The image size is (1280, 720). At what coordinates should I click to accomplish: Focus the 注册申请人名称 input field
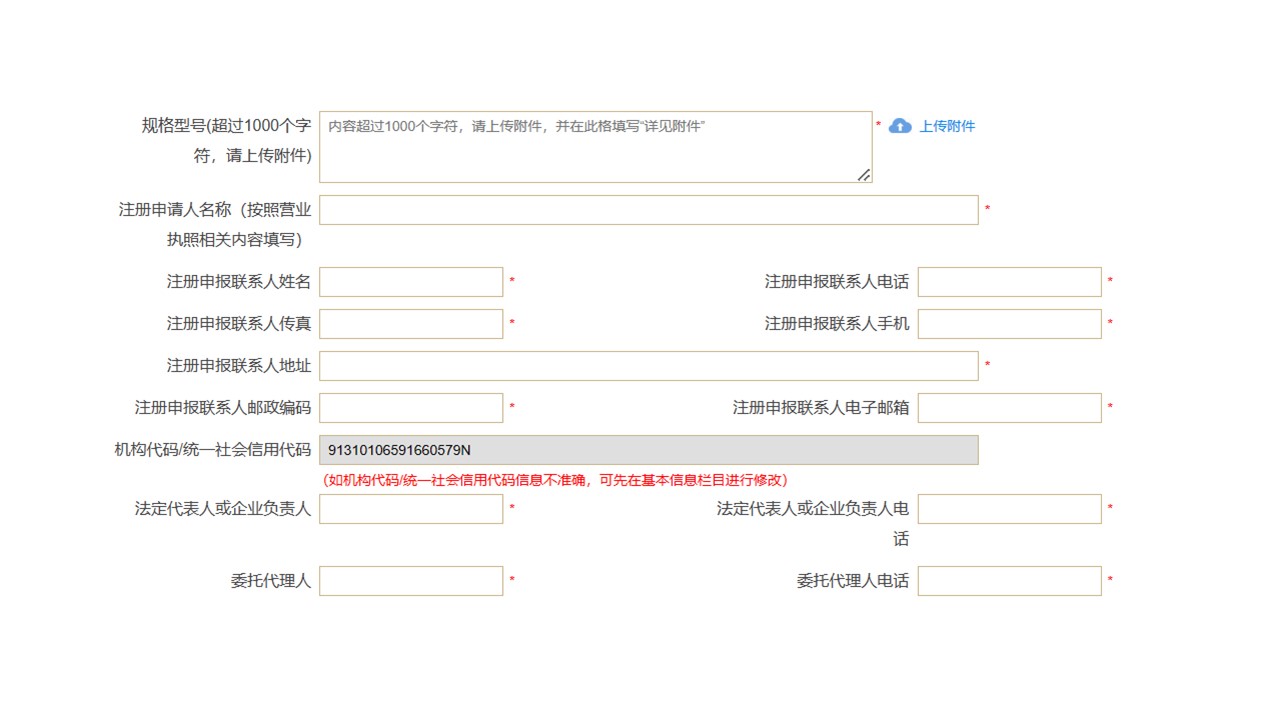click(x=648, y=210)
